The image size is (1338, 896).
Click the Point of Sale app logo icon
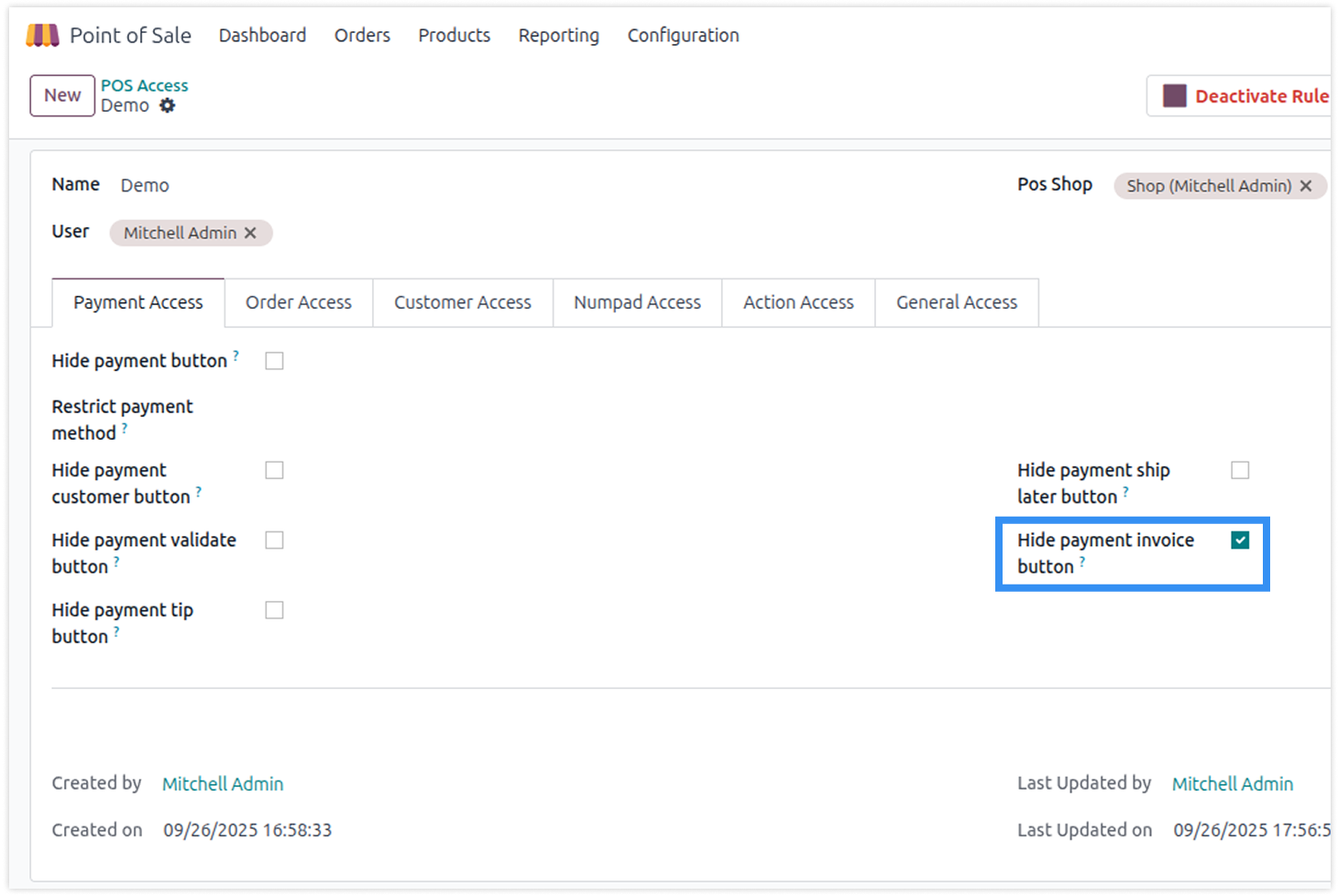coord(42,36)
